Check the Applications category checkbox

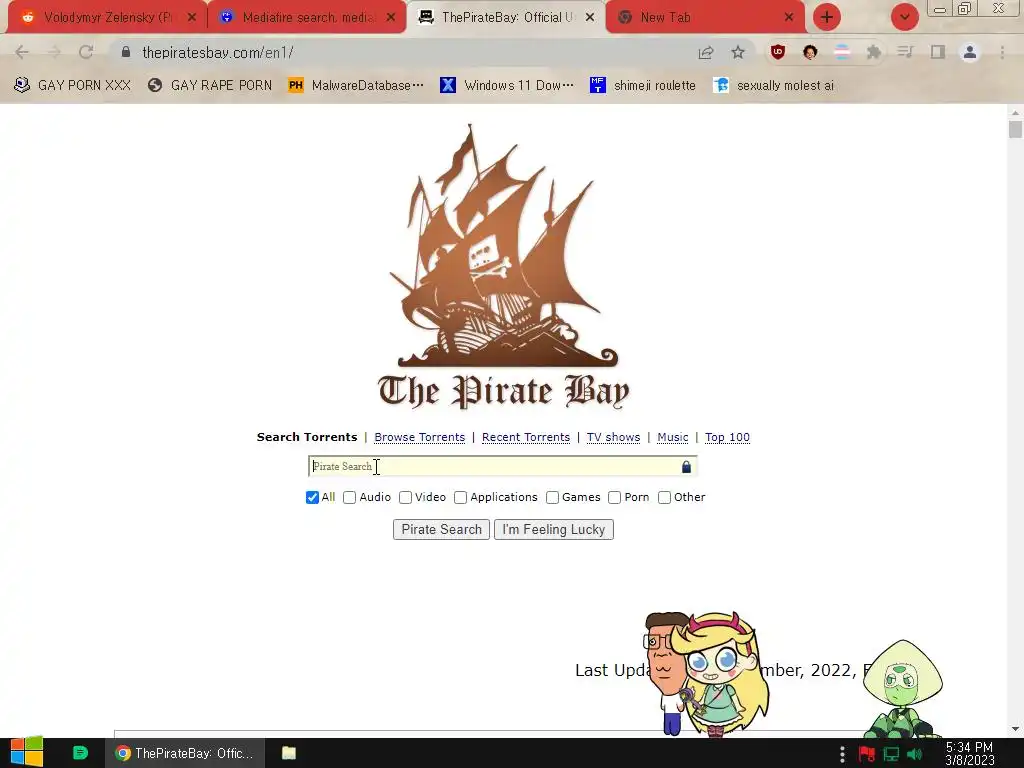(x=460, y=498)
